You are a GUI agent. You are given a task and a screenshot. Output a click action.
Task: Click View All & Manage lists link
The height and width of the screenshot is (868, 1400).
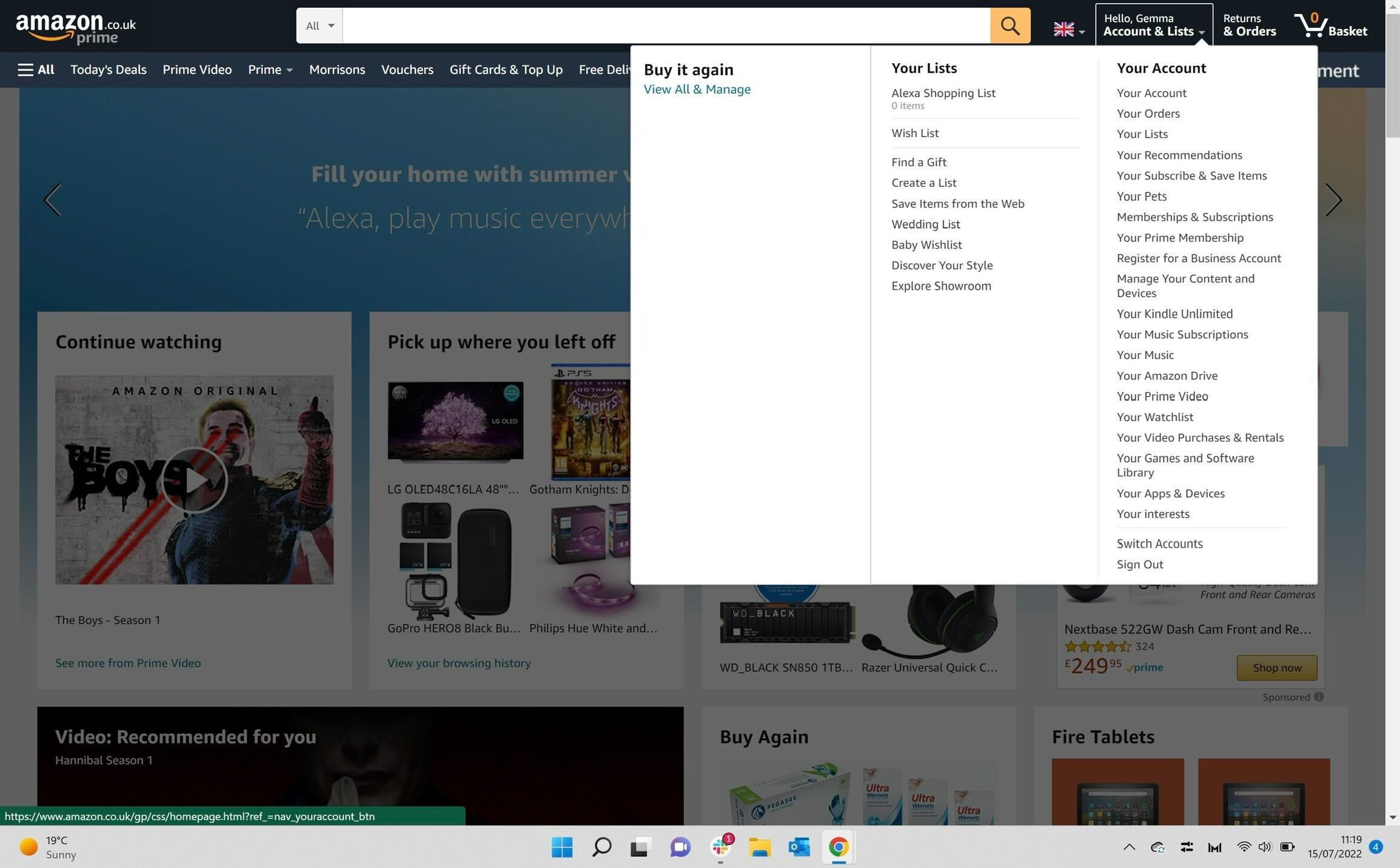(698, 89)
